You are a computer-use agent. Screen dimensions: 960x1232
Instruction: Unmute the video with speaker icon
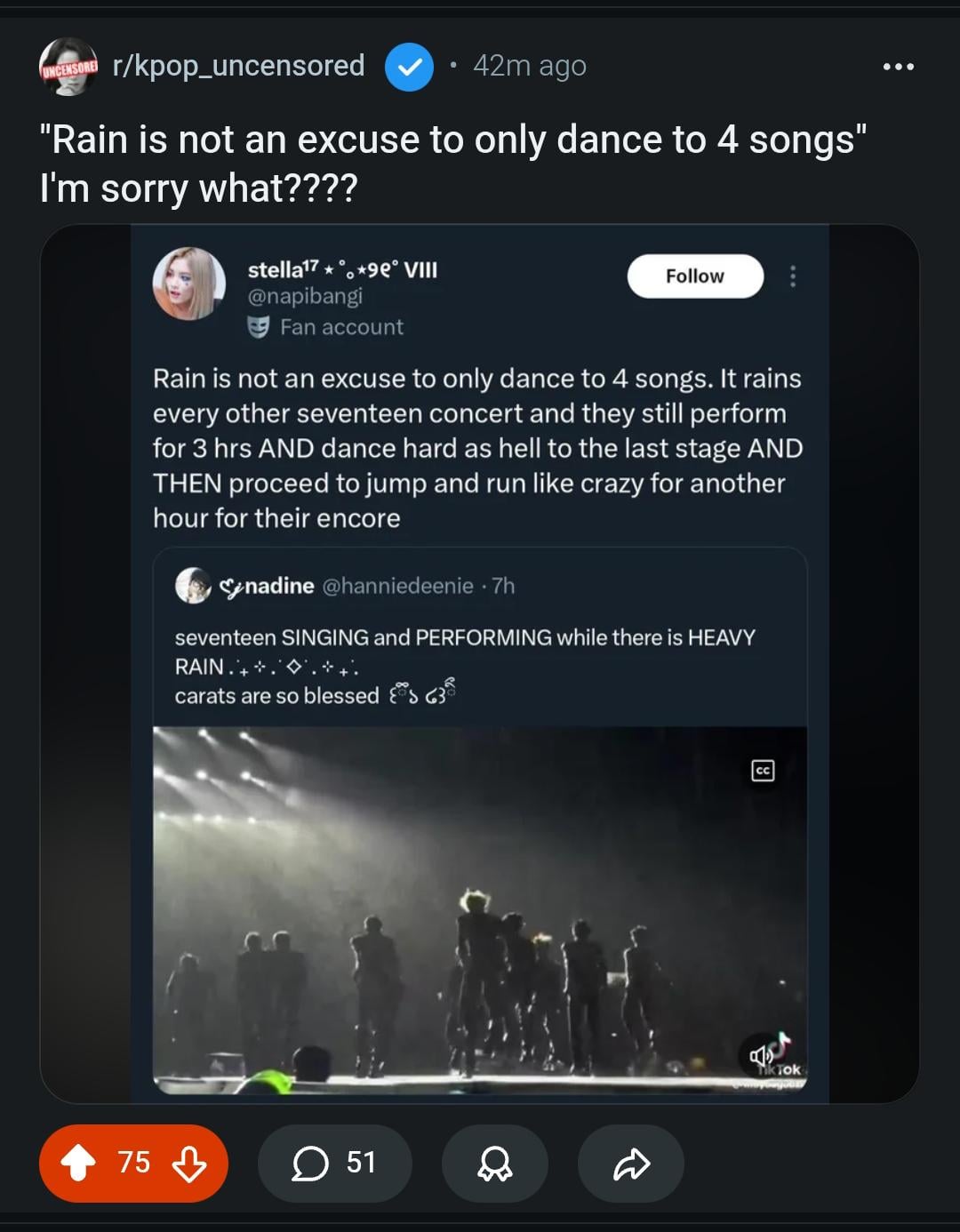(x=760, y=1055)
